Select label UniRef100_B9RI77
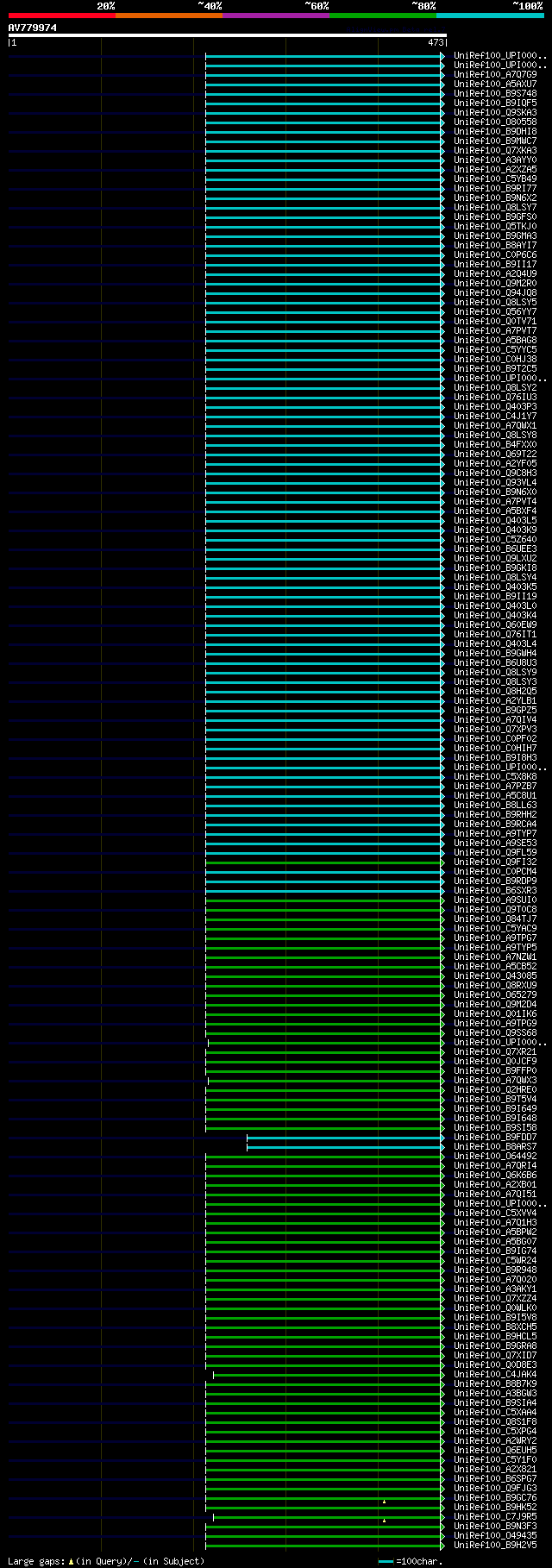The width and height of the screenshot is (552, 1568). (495, 189)
